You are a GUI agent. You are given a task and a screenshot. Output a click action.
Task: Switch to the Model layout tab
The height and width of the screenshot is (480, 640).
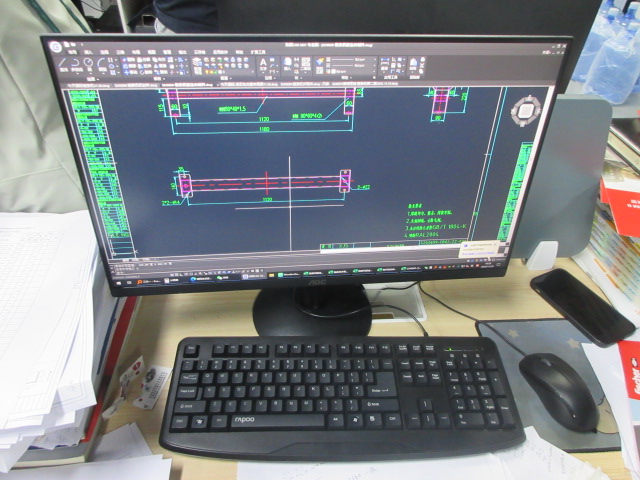[125, 260]
